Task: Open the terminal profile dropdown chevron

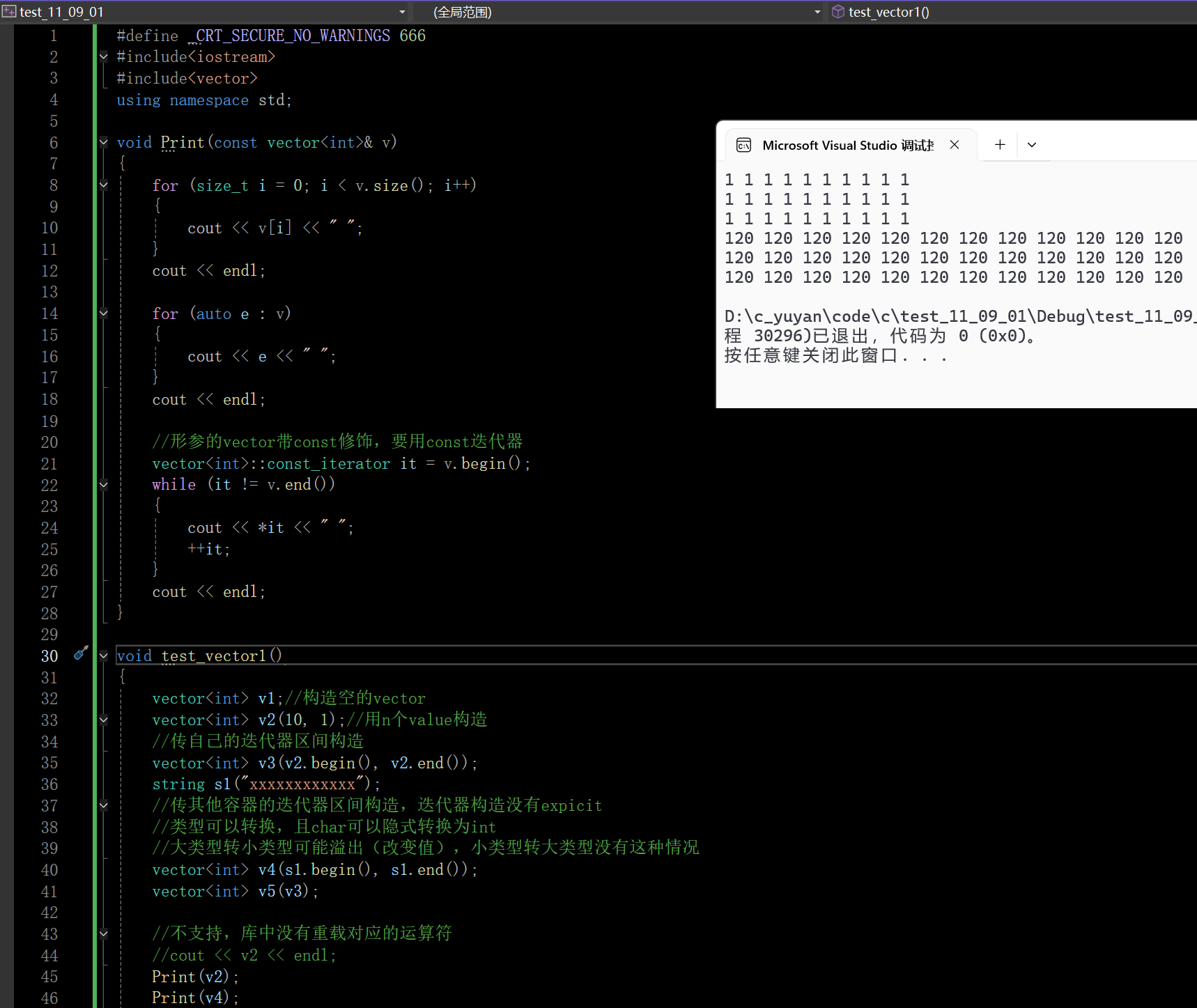Action: coord(1032,145)
